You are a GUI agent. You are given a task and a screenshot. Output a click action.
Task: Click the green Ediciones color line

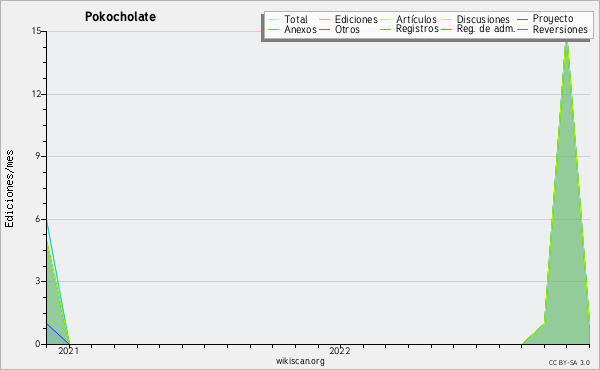click(x=324, y=20)
